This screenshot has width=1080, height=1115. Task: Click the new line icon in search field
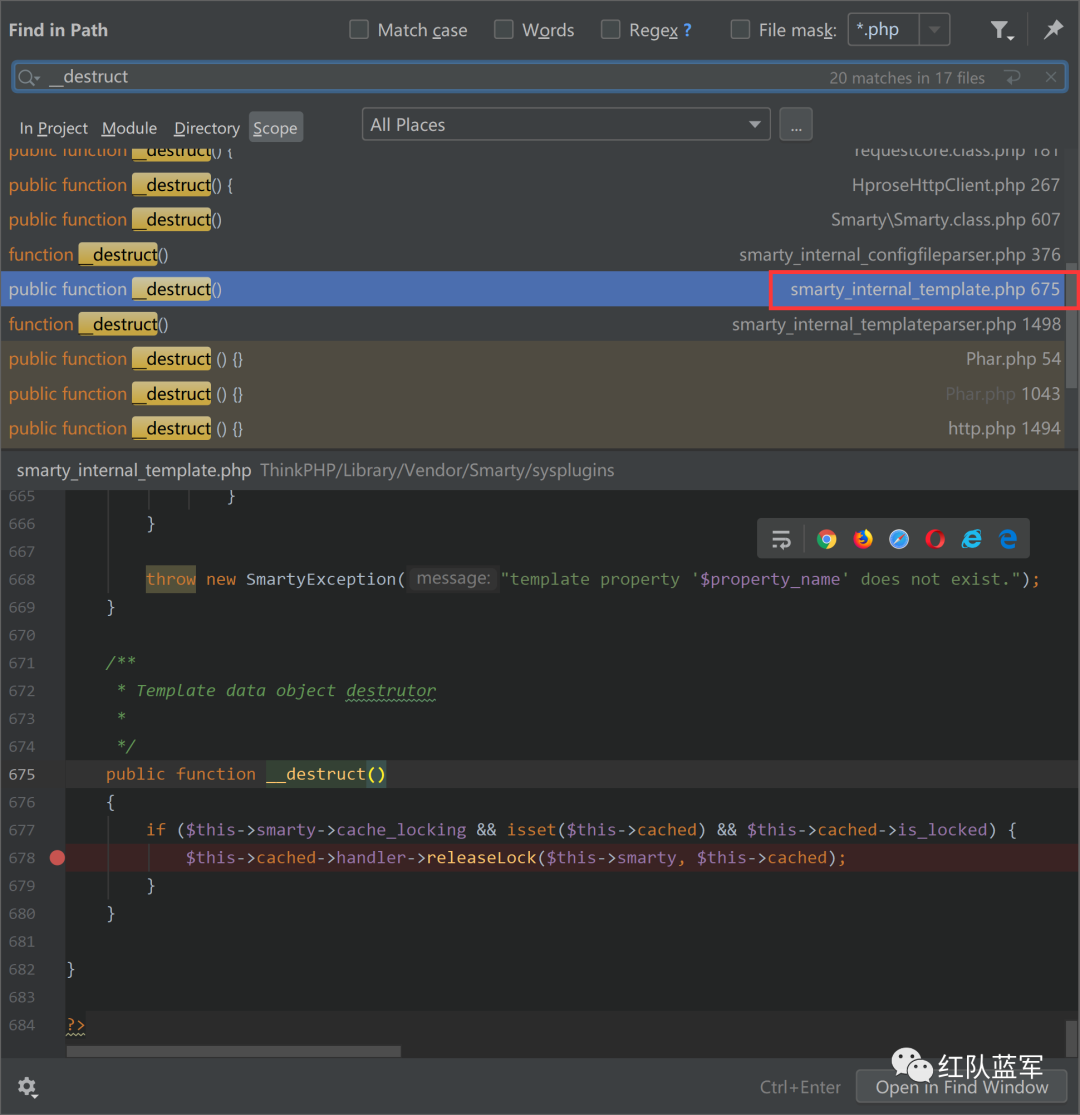point(1013,78)
